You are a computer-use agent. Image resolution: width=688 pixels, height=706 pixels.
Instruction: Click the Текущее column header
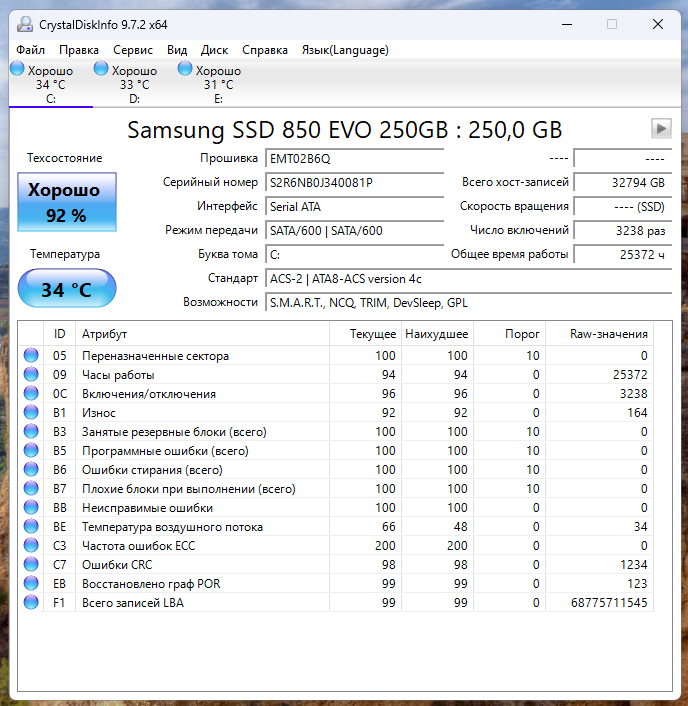tap(365, 334)
